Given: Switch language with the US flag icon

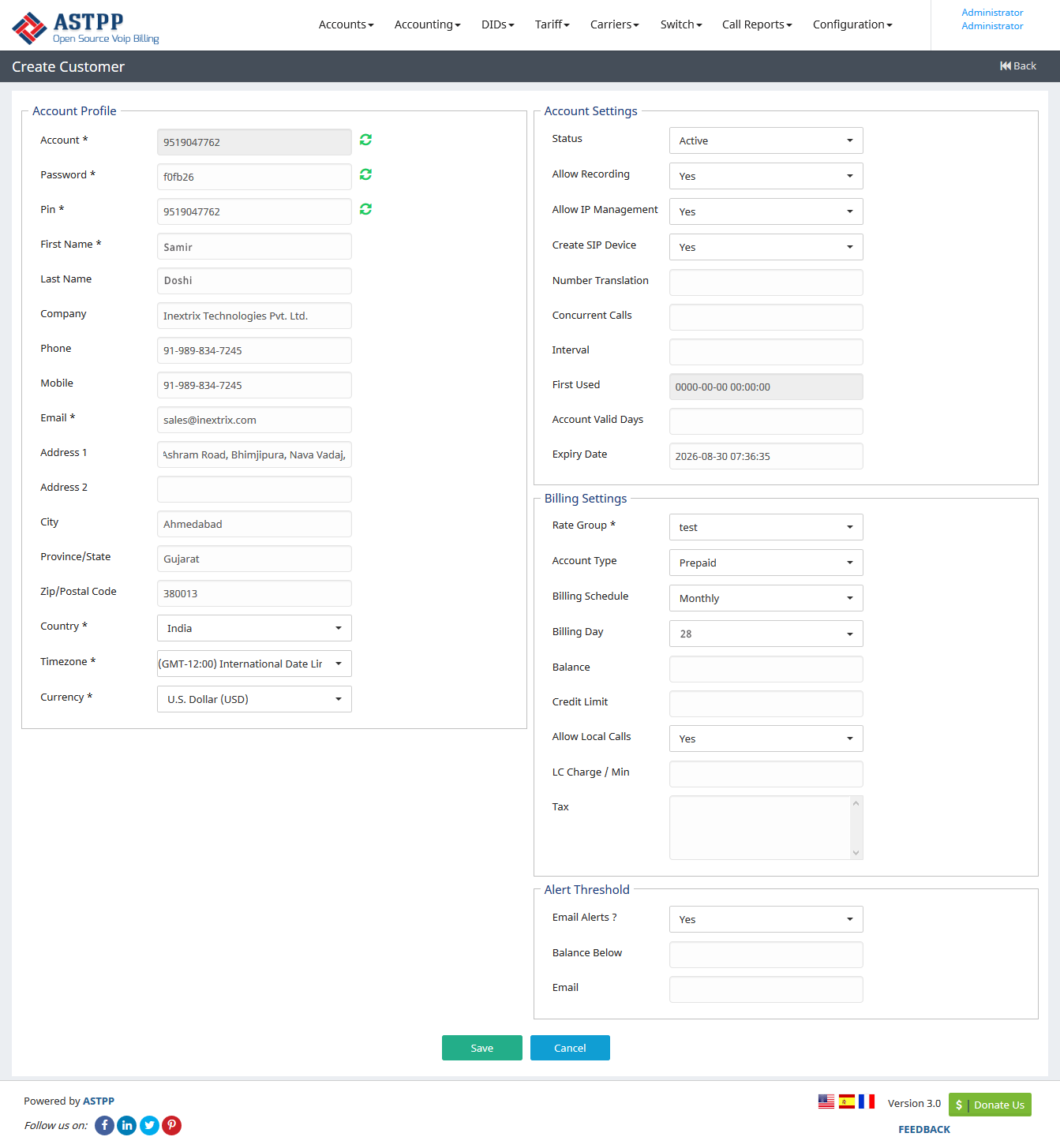Looking at the screenshot, I should click(x=826, y=1101).
